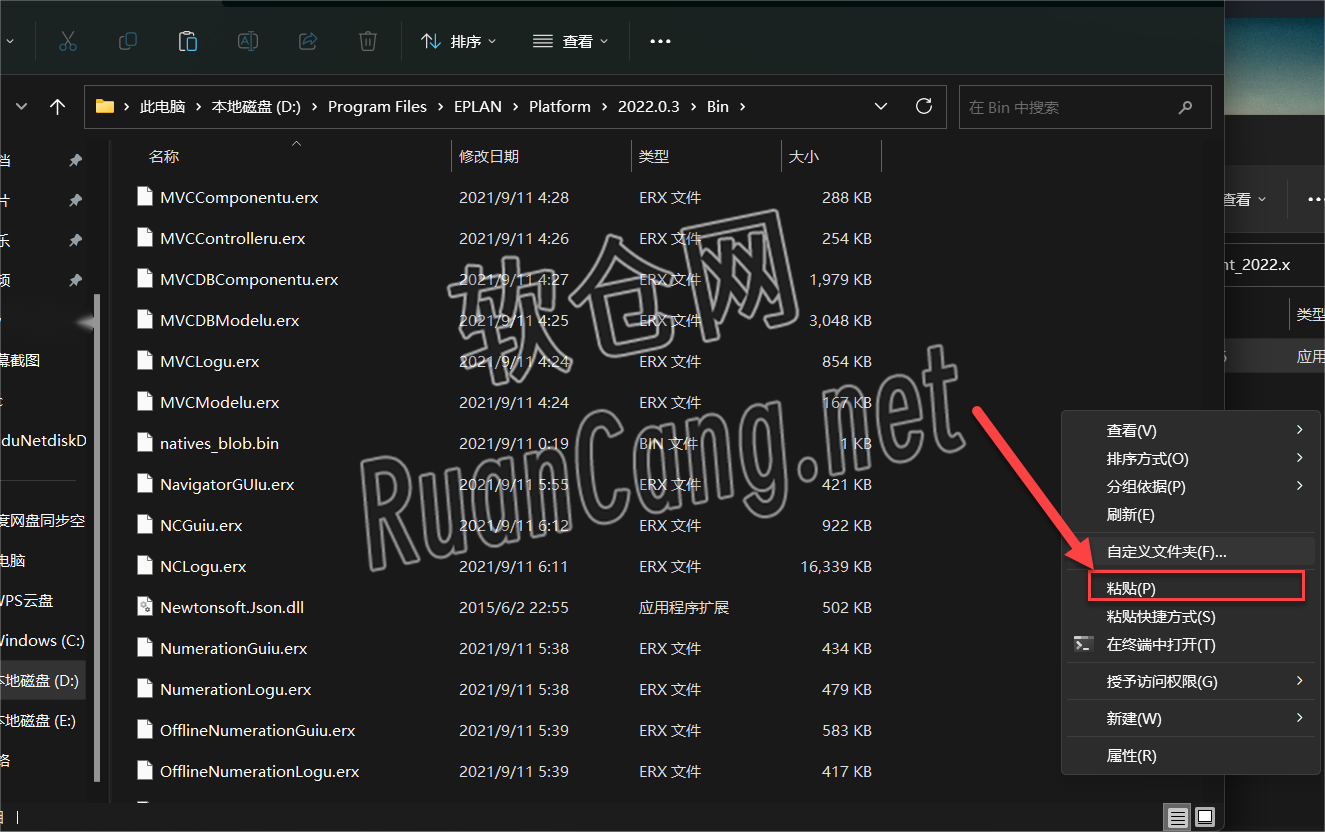Open sharing via the Share toolbar icon
This screenshot has height=832, width=1325.
(307, 41)
